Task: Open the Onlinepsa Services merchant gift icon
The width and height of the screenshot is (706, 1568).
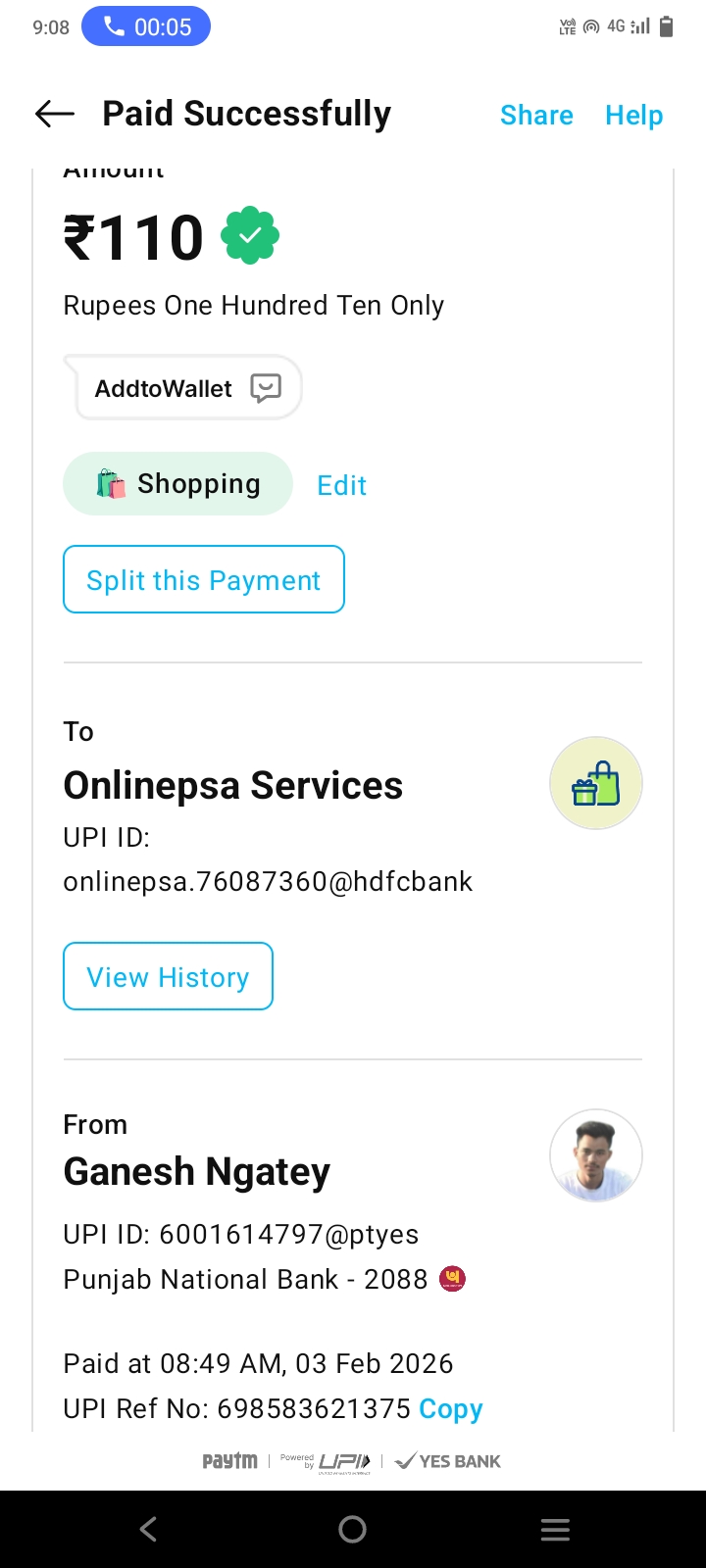Action: click(x=595, y=784)
